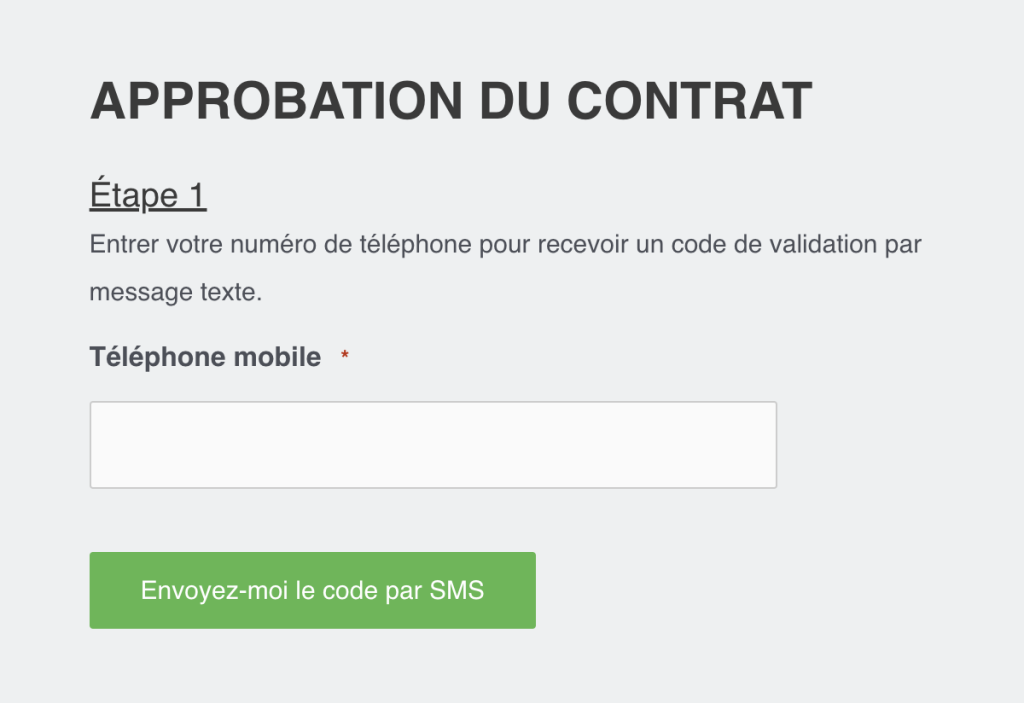Click the number "1" in the step heading
The height and width of the screenshot is (703, 1024).
(196, 195)
